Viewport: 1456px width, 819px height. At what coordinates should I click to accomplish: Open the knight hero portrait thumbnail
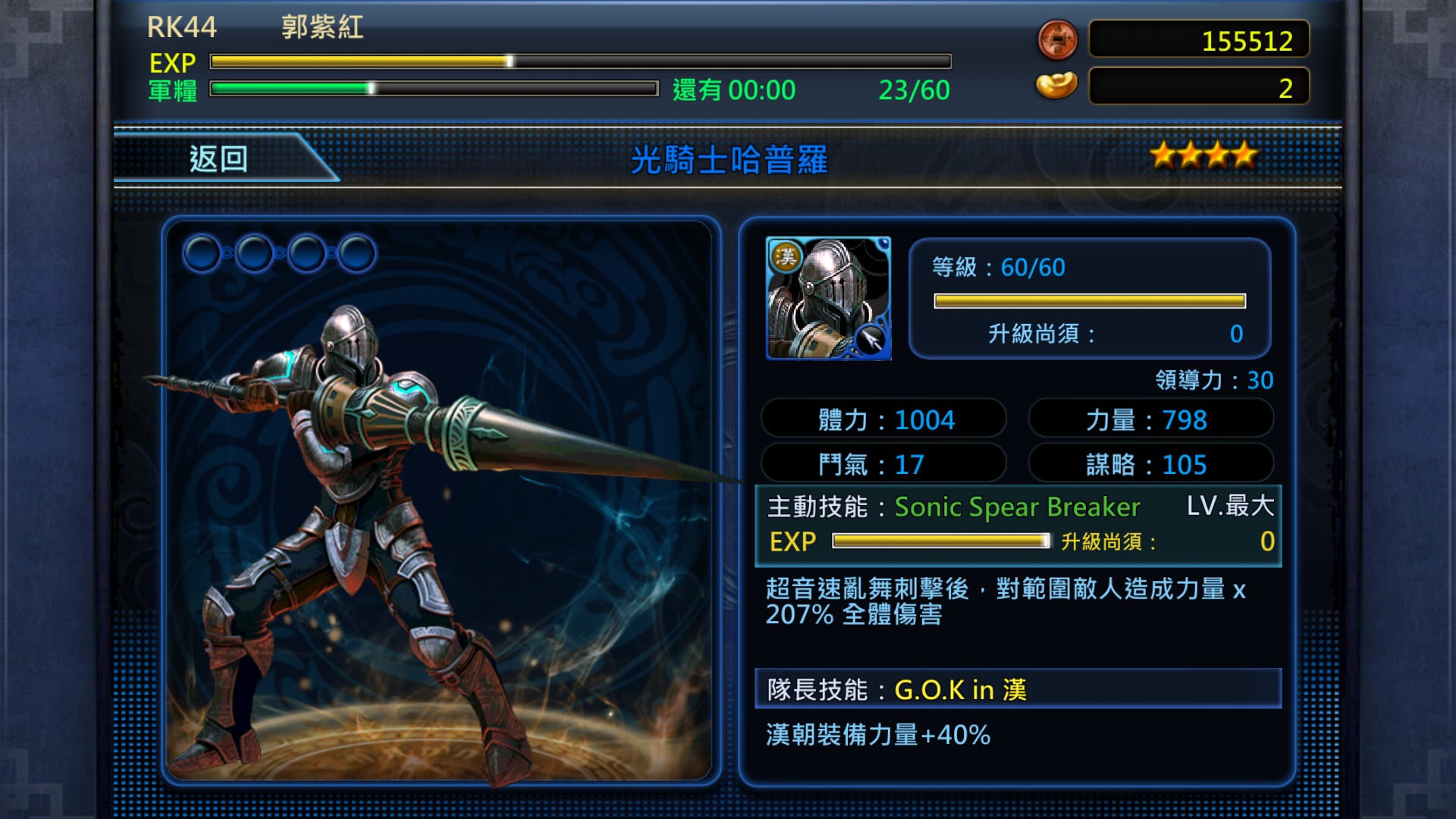(828, 298)
